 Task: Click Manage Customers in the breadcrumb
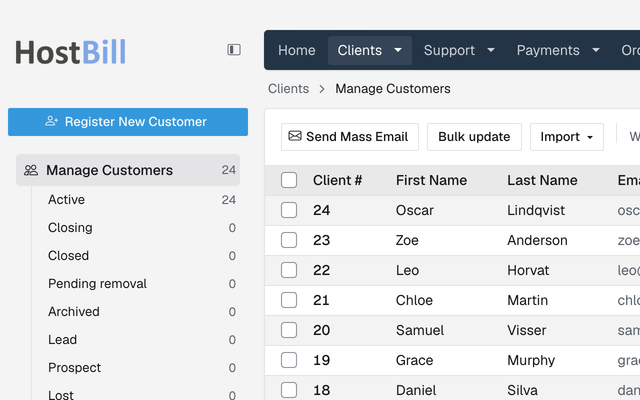coord(393,89)
